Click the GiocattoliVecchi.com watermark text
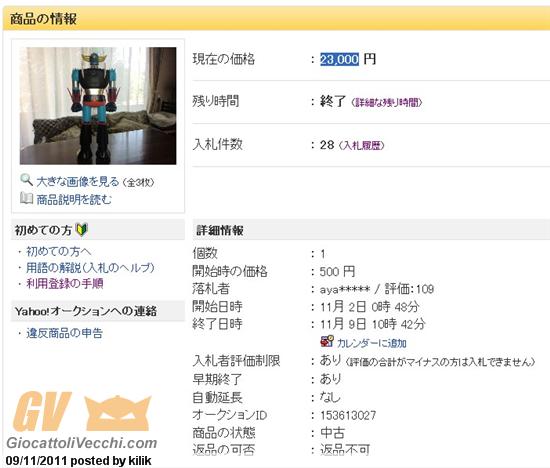The height and width of the screenshot is (468, 550). coord(82,443)
